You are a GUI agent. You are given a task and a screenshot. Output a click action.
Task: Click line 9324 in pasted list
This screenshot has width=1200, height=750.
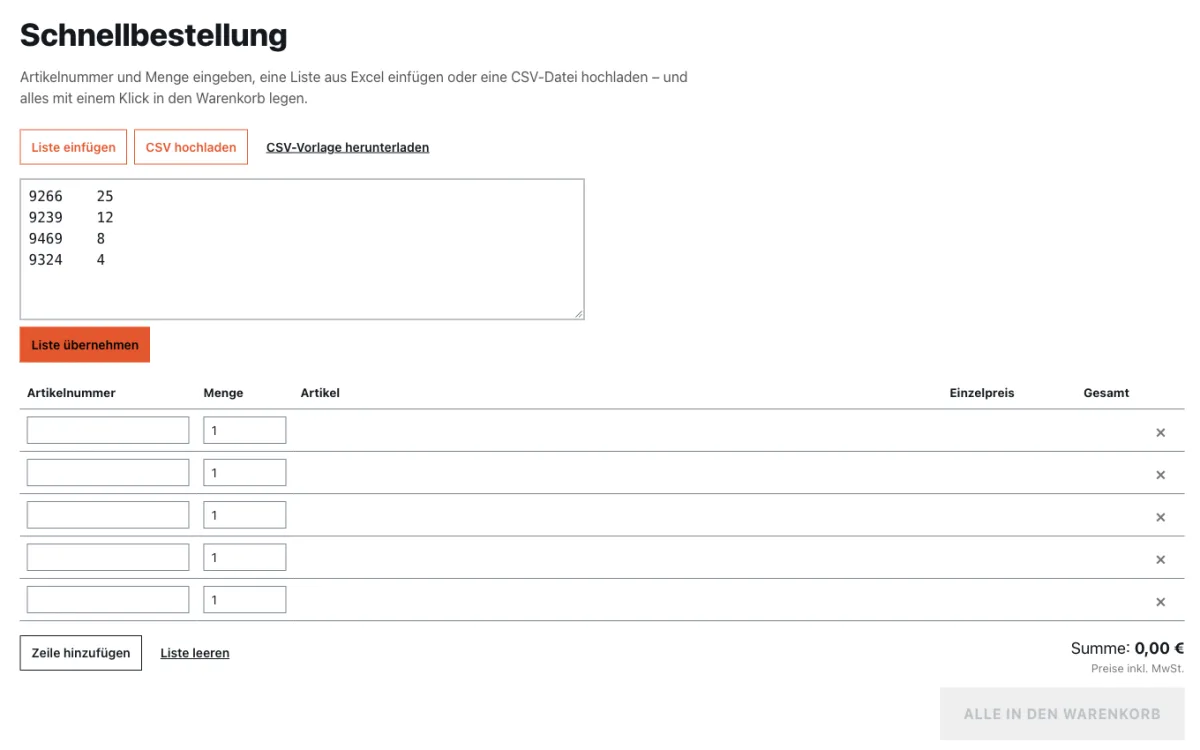pos(67,260)
